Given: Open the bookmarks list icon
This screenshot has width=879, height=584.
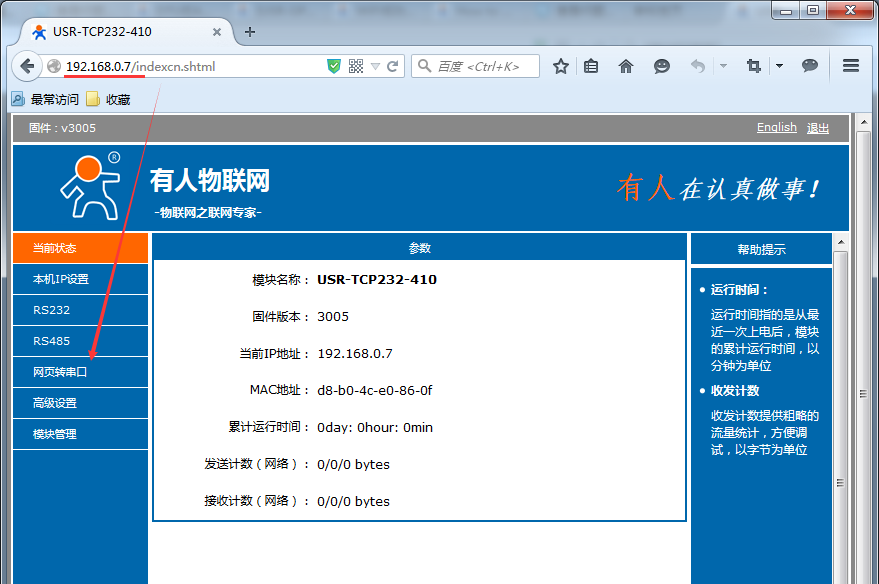Looking at the screenshot, I should (591, 67).
